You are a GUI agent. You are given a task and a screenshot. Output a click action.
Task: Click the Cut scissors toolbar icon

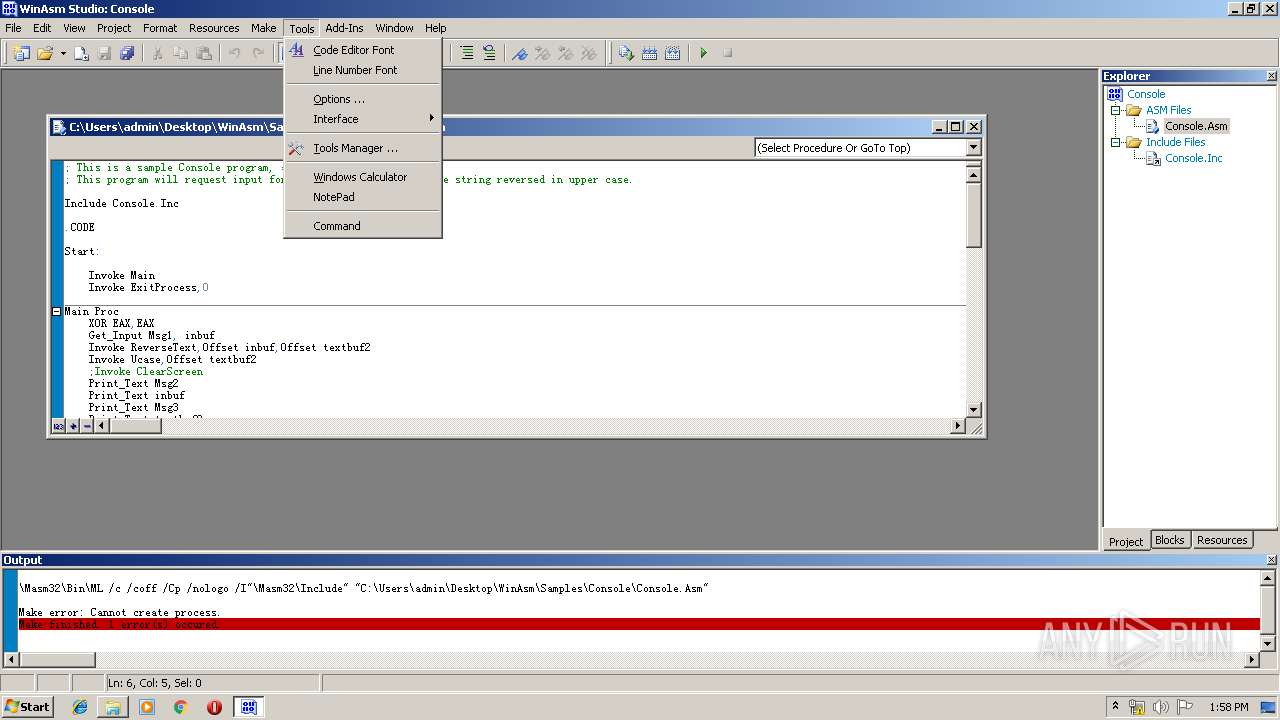(157, 53)
